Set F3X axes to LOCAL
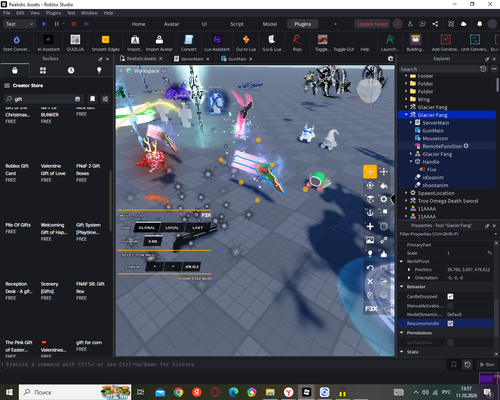This screenshot has height=400, width=500. [x=172, y=228]
